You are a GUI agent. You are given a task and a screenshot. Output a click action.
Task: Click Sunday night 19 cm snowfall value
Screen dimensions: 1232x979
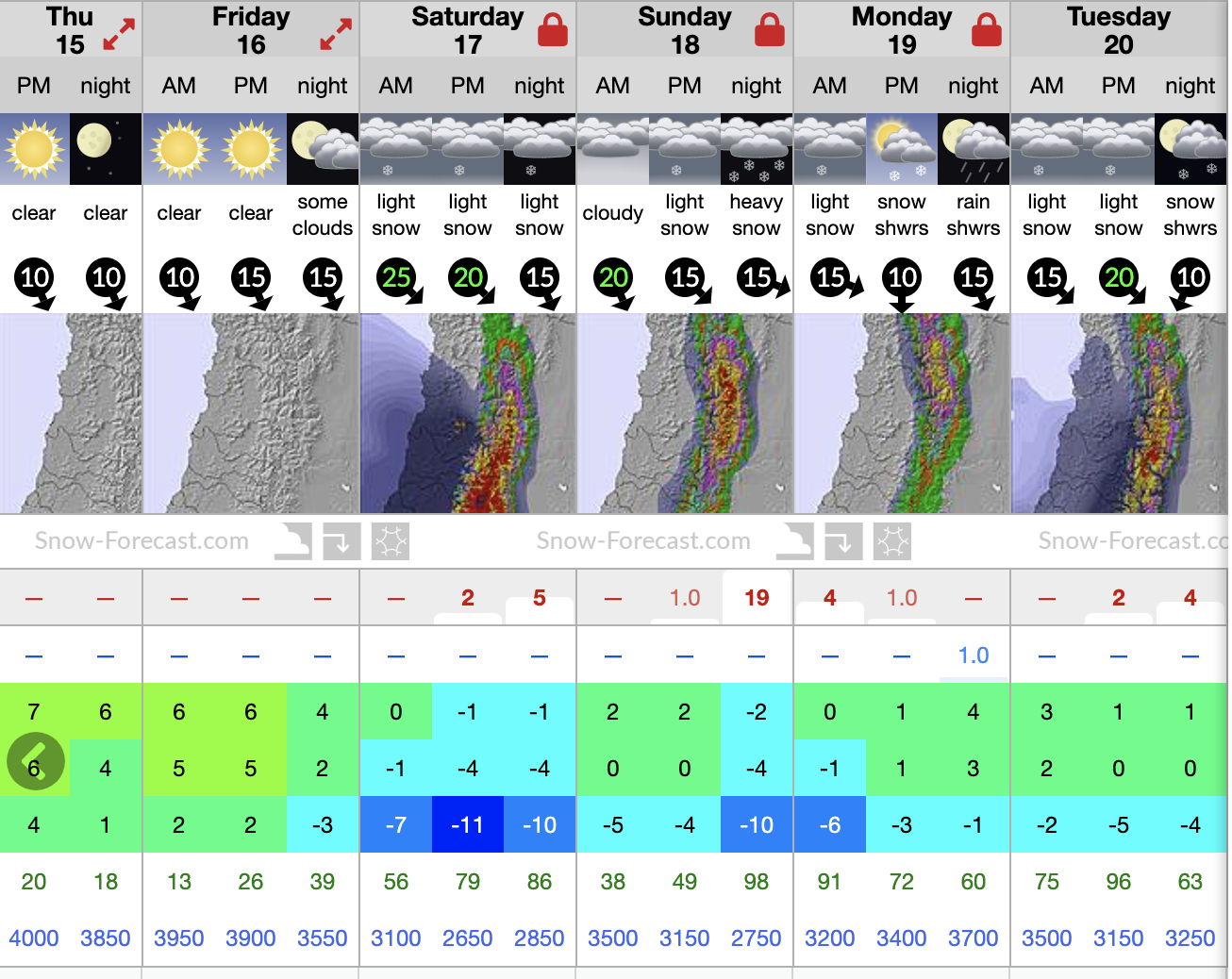pos(757,598)
